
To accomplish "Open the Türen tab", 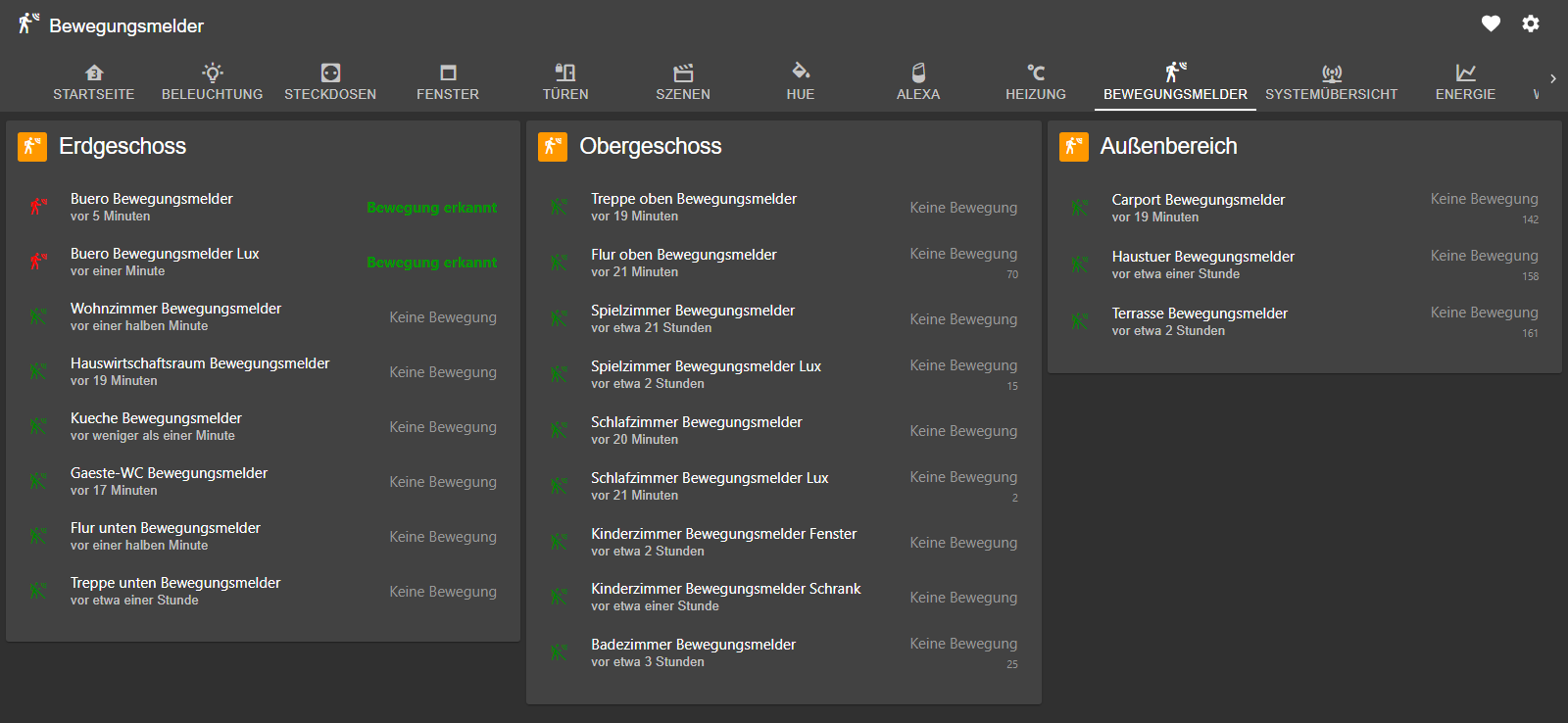I will tap(565, 82).
